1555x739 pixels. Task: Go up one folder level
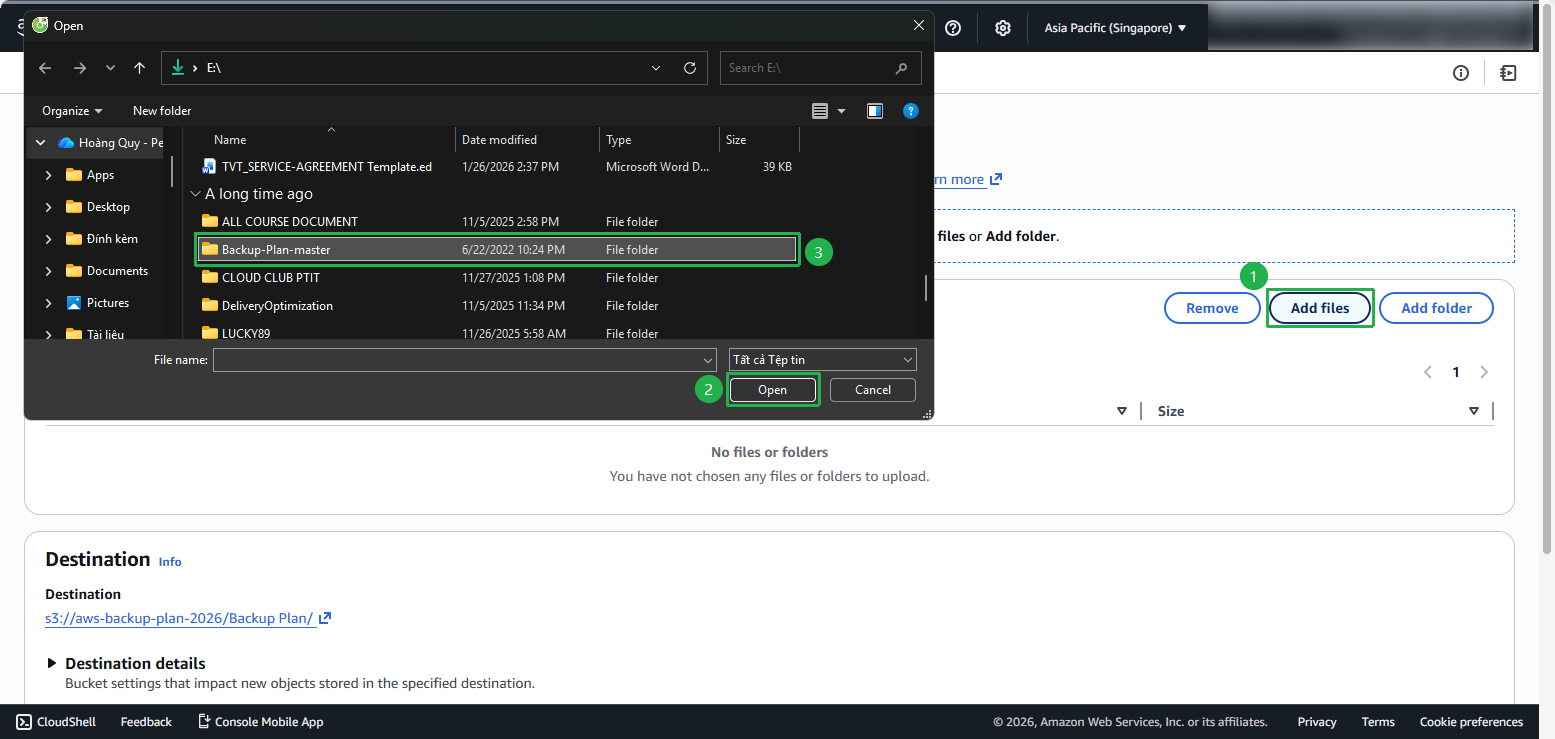(139, 68)
